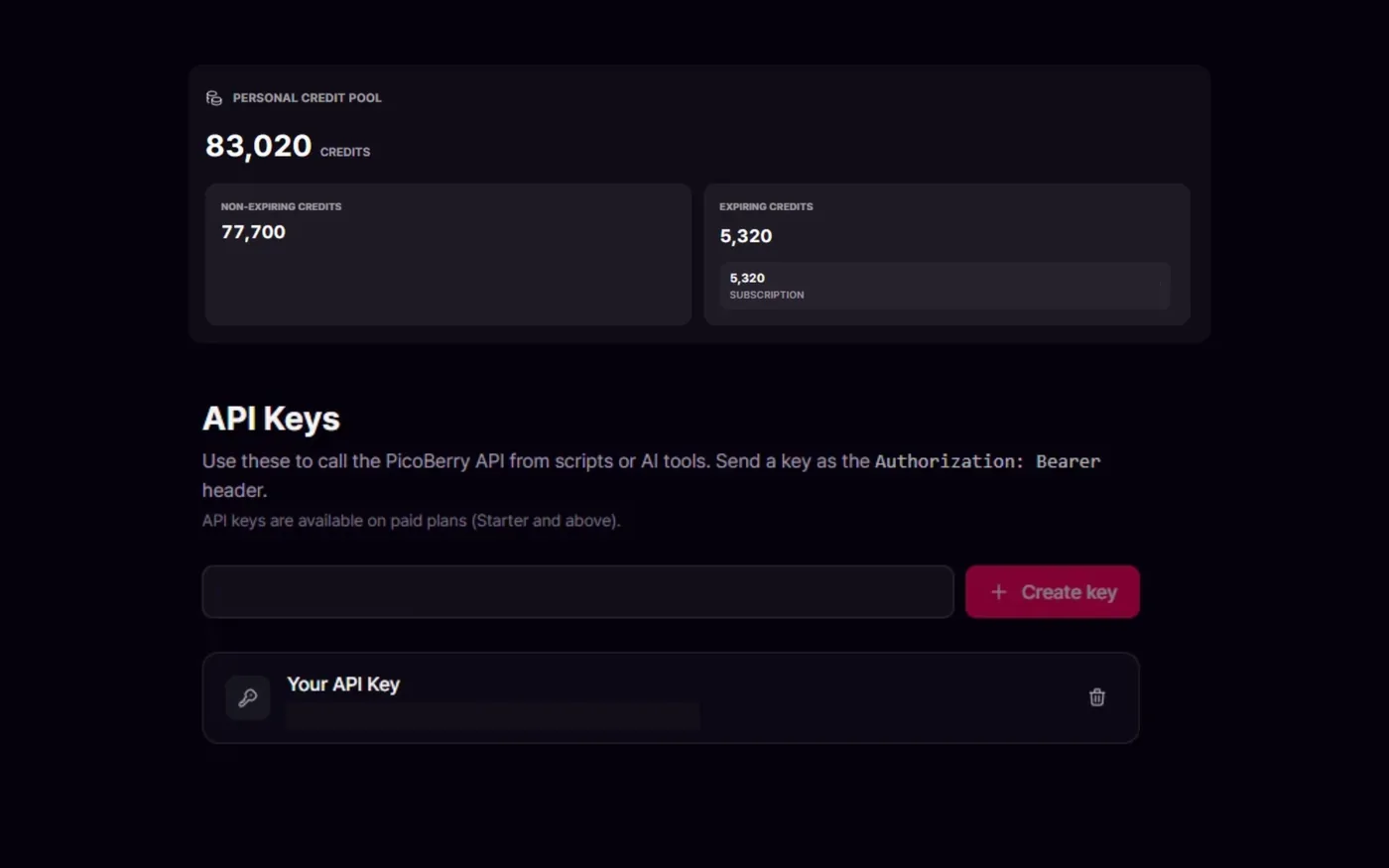The width and height of the screenshot is (1389, 868).
Task: Click the API Keys section heading
Action: click(271, 419)
